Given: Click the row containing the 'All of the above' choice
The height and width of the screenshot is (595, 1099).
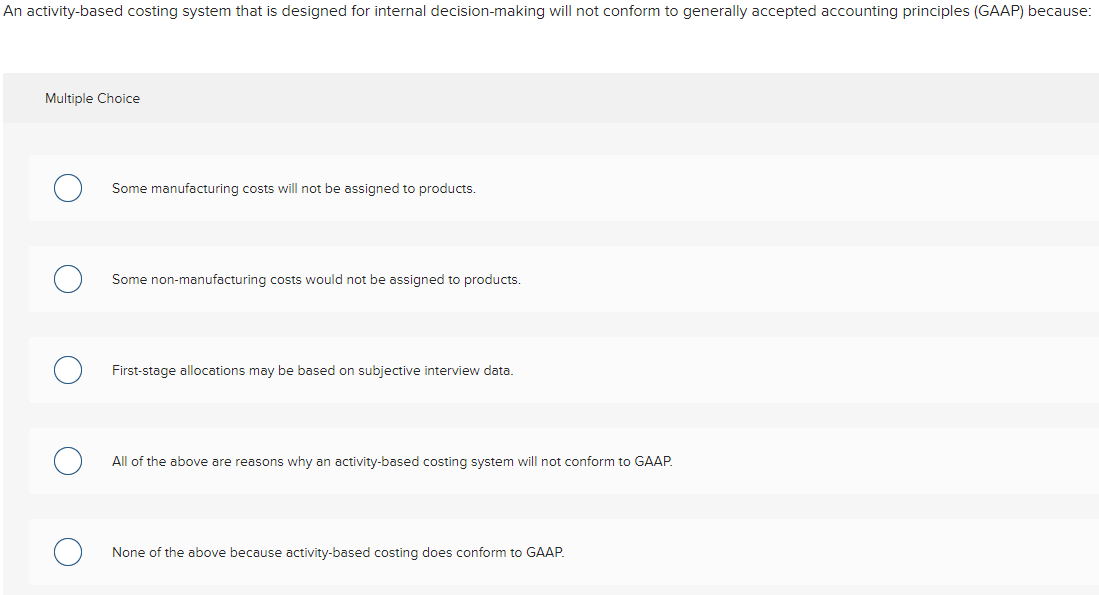Looking at the screenshot, I should (550, 461).
